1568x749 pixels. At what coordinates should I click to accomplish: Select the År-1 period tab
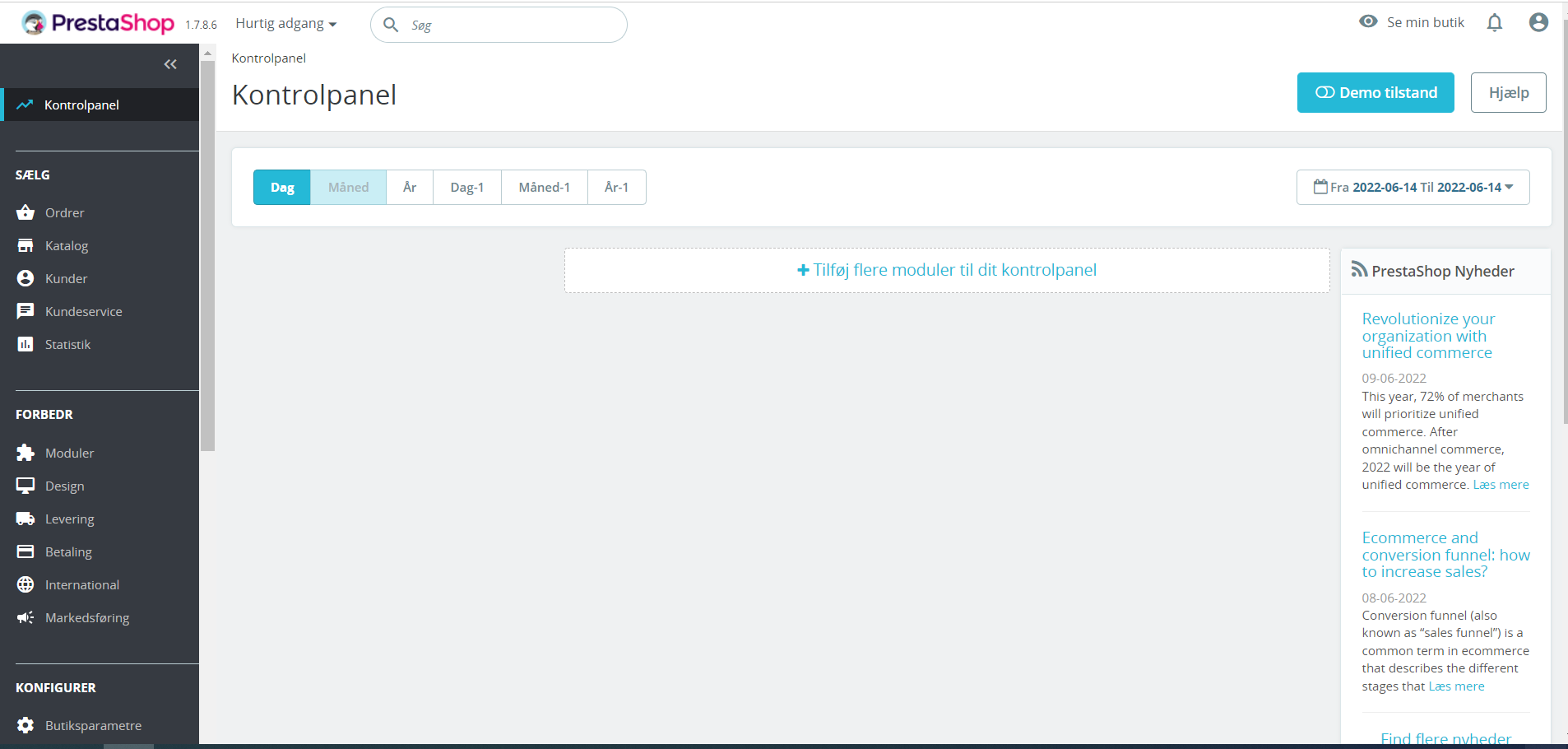point(617,187)
